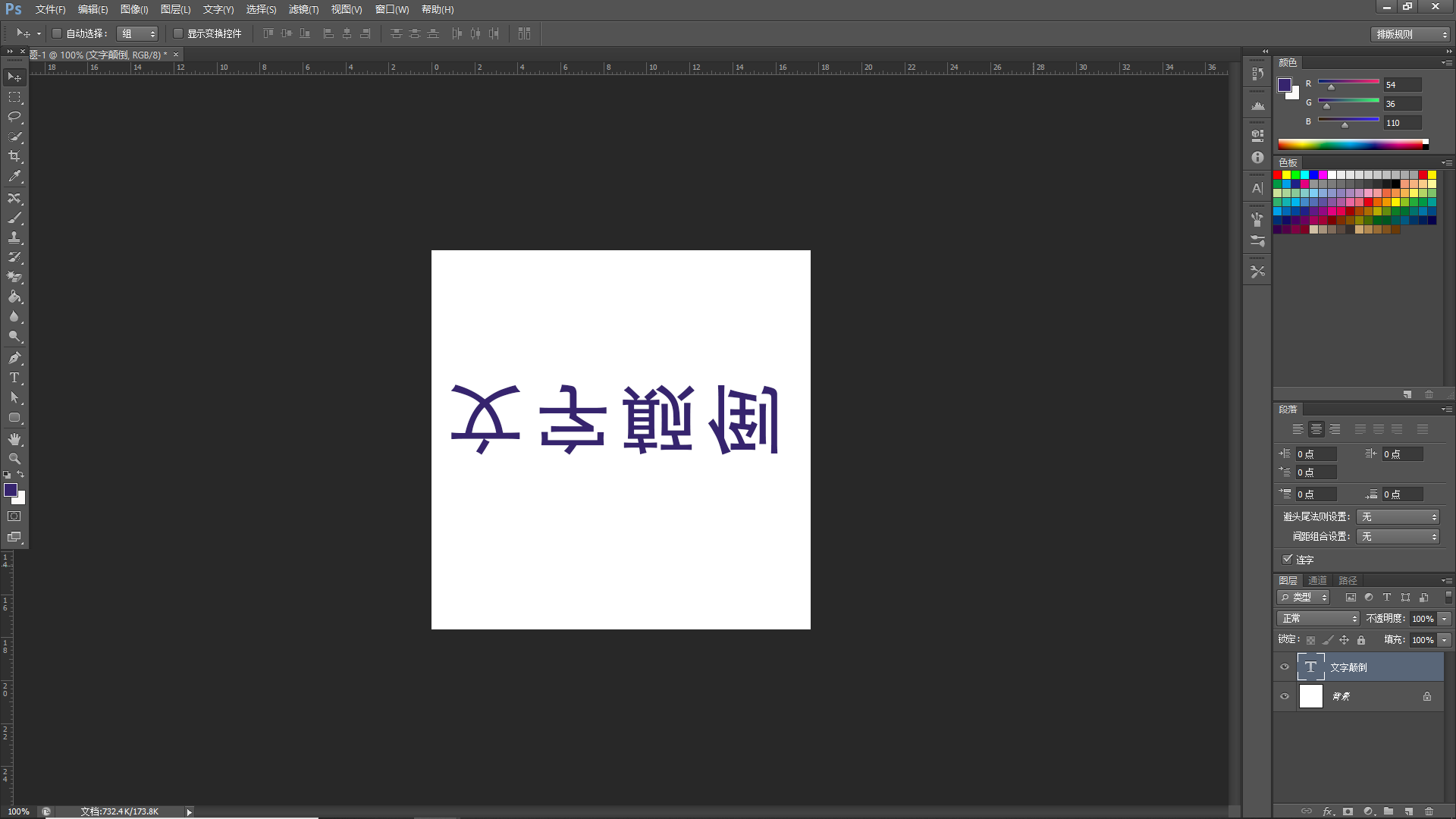This screenshot has width=1456, height=819.
Task: Activate the Hand tool
Action: point(14,438)
